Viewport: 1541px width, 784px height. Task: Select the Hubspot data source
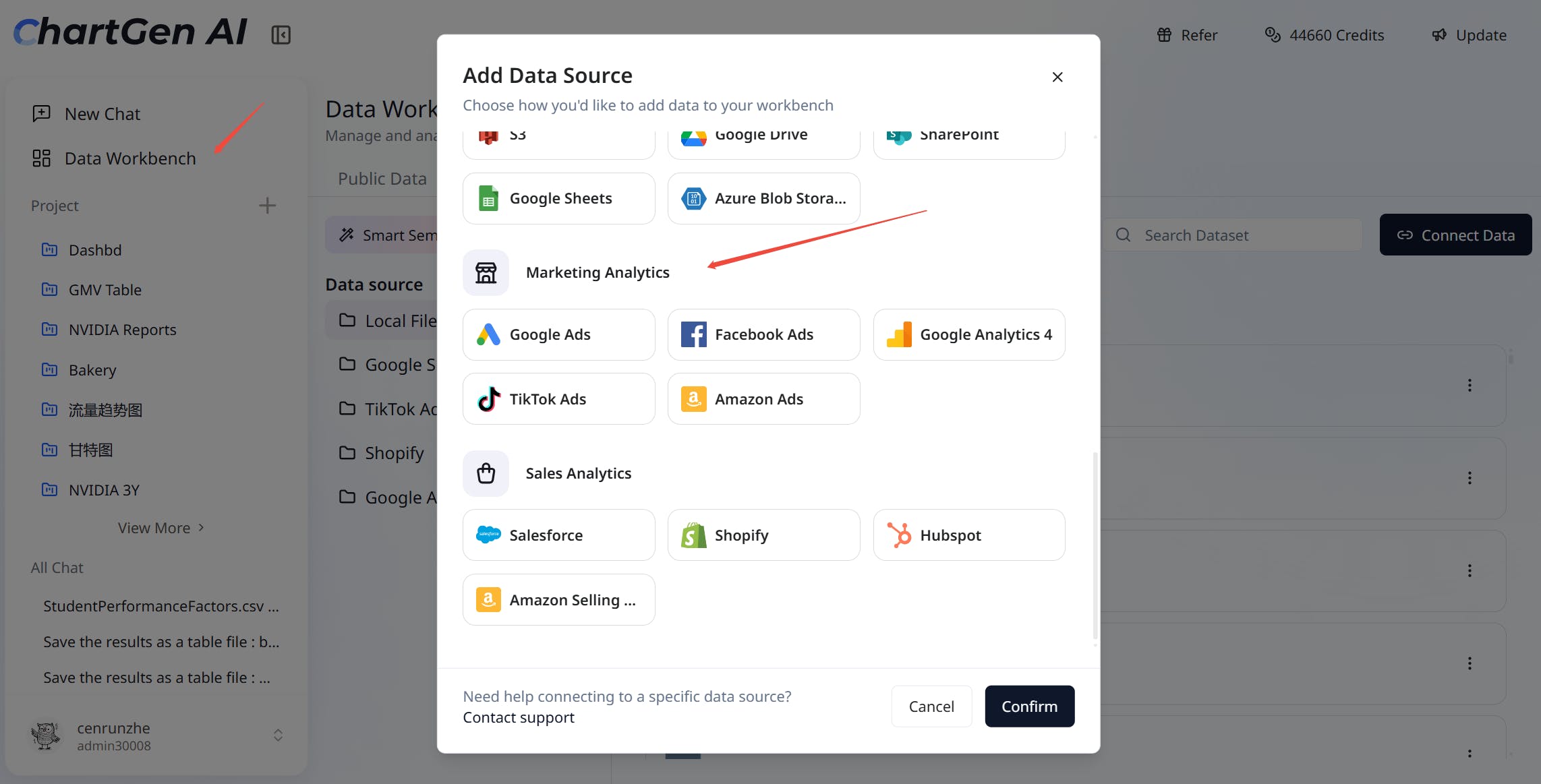(x=968, y=535)
